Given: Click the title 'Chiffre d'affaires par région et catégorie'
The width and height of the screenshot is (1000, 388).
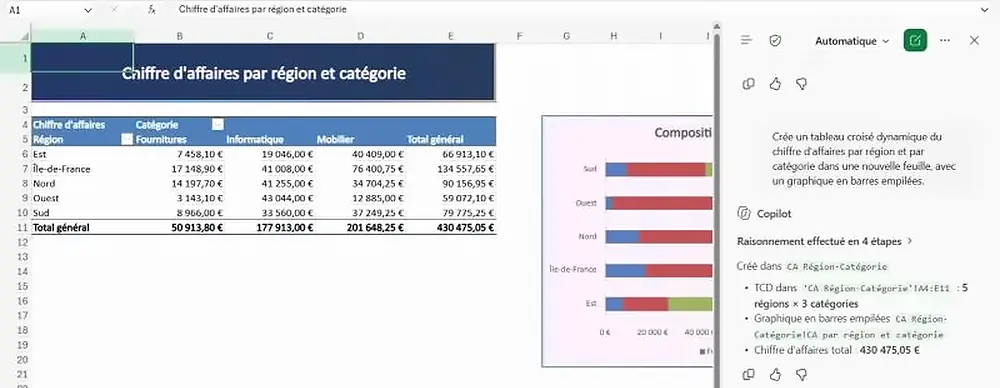Looking at the screenshot, I should (x=263, y=73).
